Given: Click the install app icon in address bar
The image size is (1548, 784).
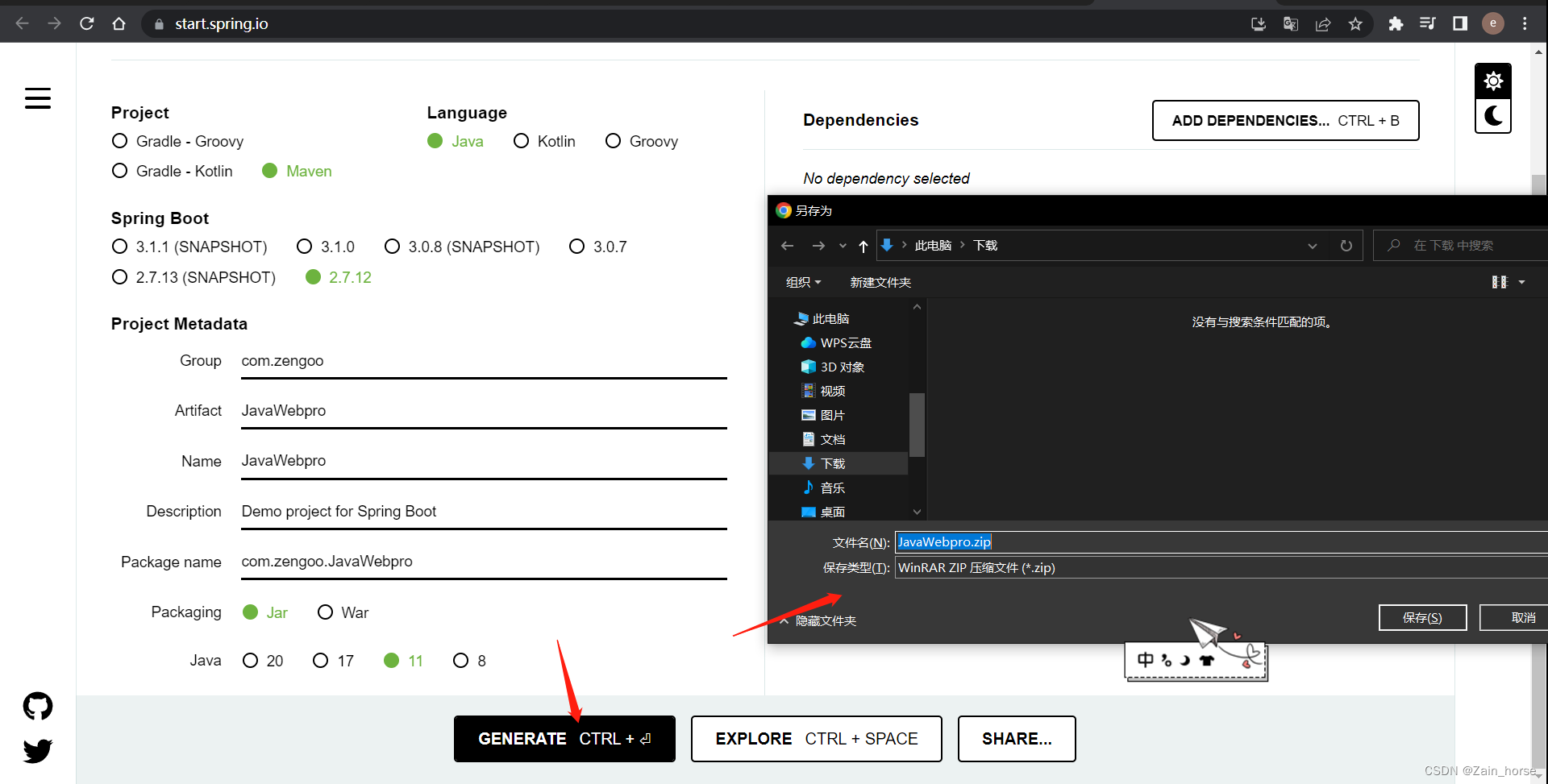Looking at the screenshot, I should tap(1259, 24).
